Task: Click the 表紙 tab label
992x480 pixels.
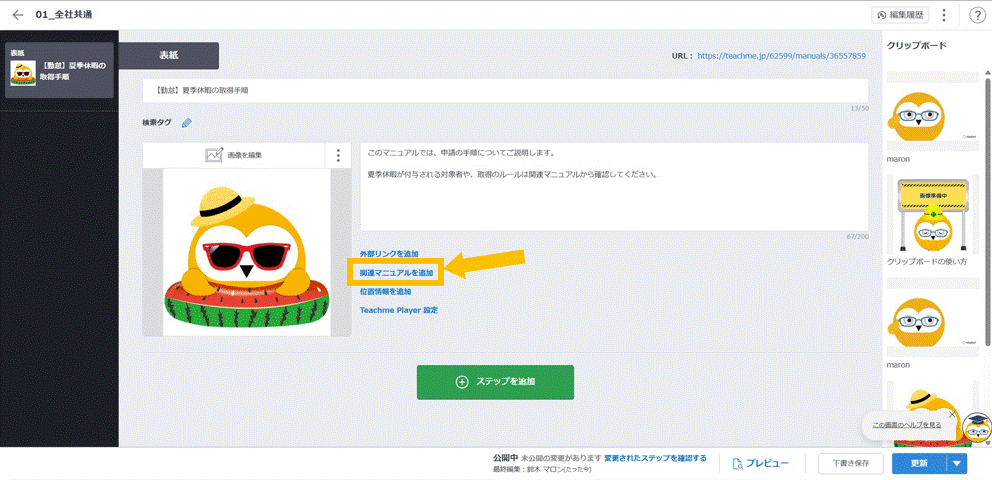Action: [168, 56]
